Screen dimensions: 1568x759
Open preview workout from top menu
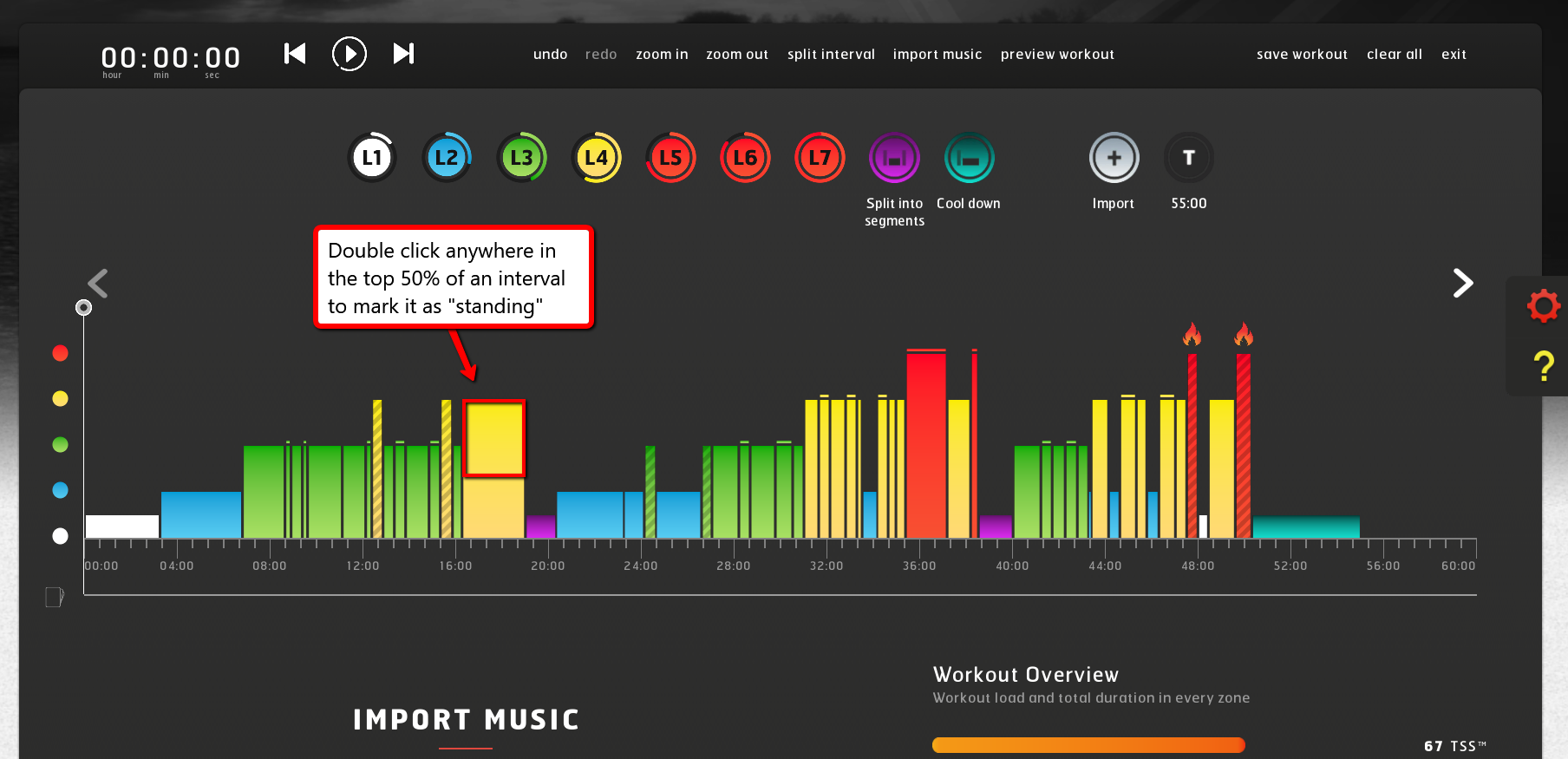click(1057, 54)
